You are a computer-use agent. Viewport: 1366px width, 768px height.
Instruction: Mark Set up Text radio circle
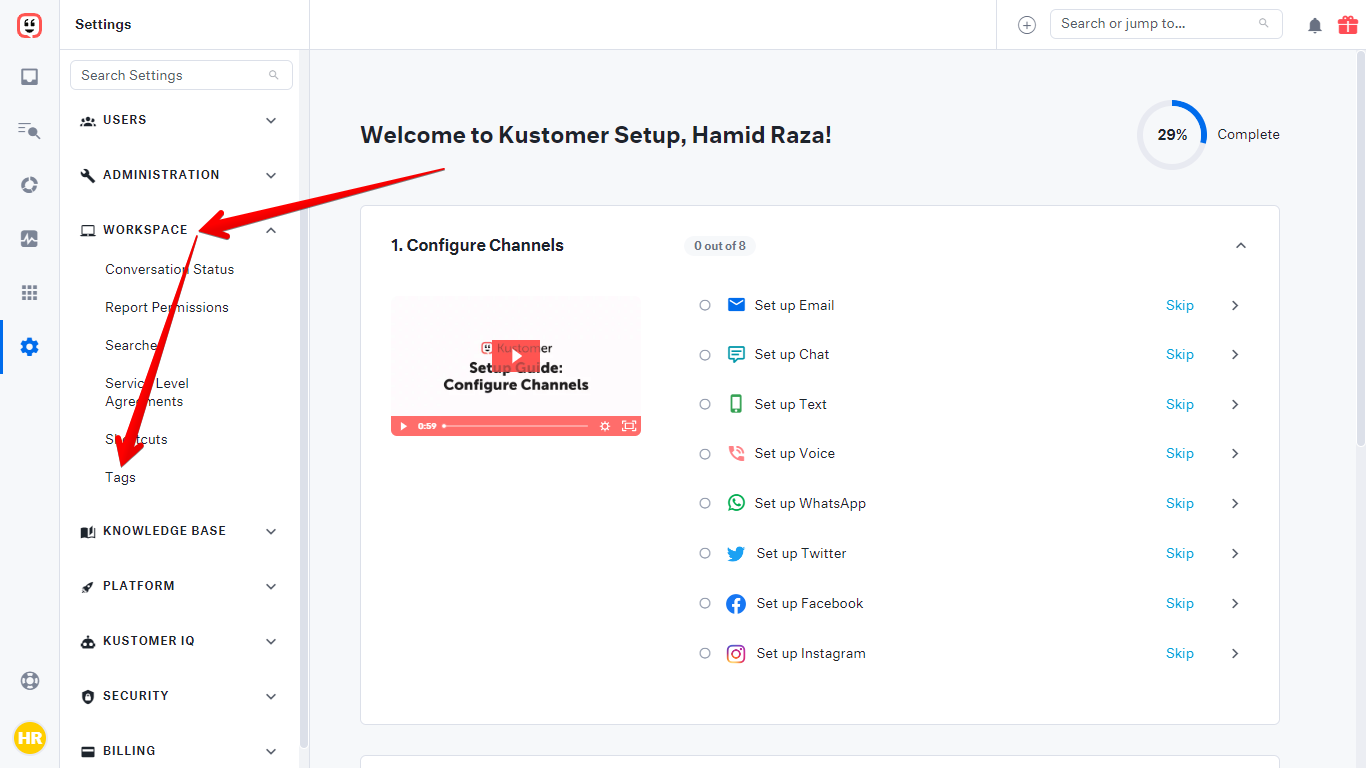click(705, 404)
